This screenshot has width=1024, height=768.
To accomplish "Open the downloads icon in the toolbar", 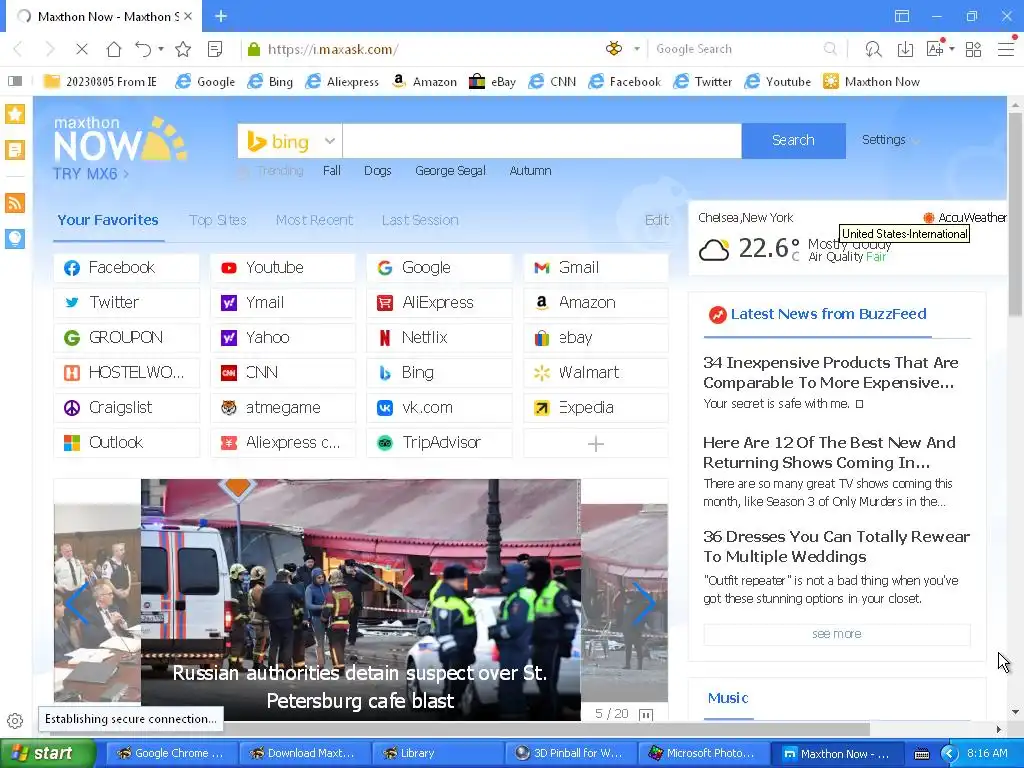I will [905, 49].
